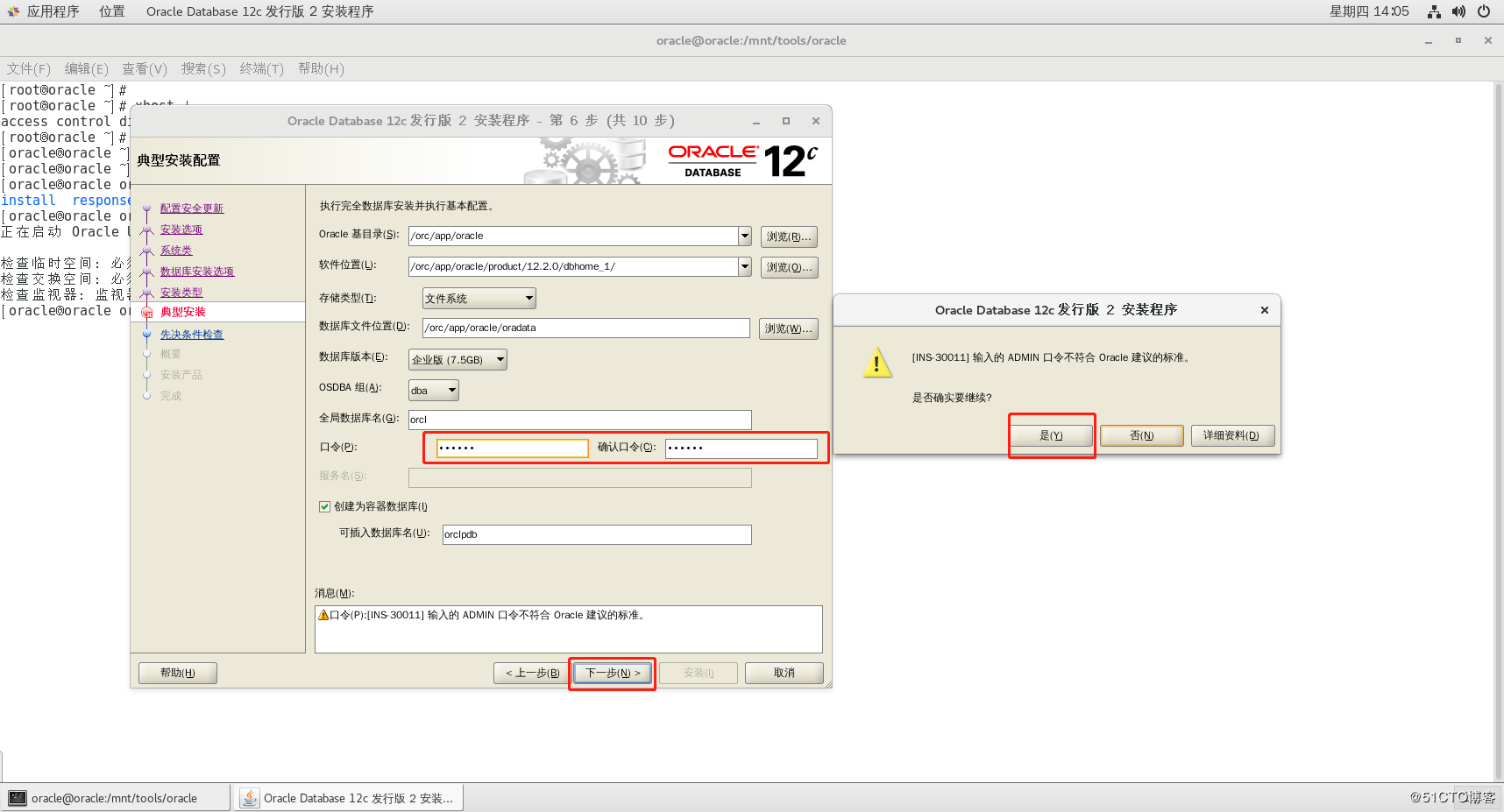Open the terminal 帮助(H) menu
Screen dimensions: 1504x812
(321, 68)
